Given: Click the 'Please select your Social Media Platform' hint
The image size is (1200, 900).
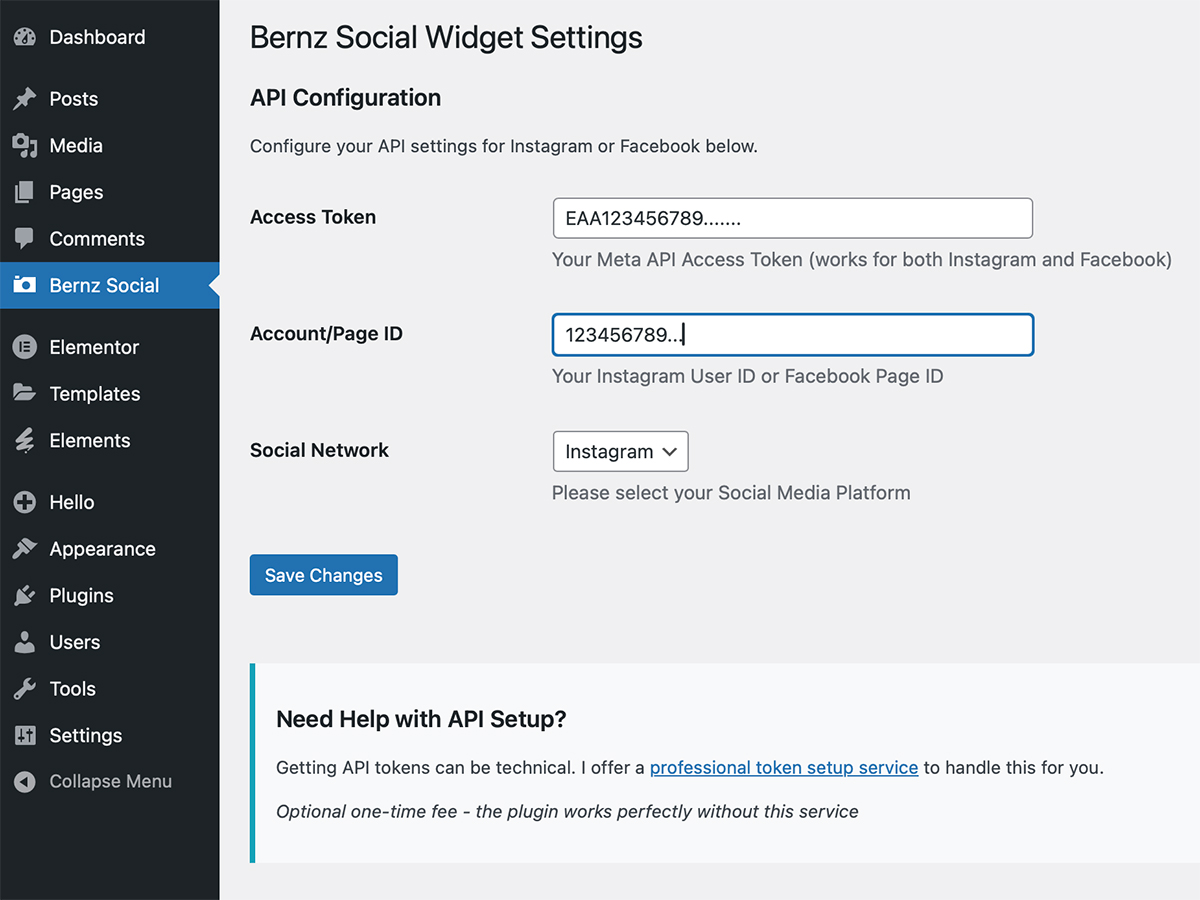Looking at the screenshot, I should pos(731,493).
